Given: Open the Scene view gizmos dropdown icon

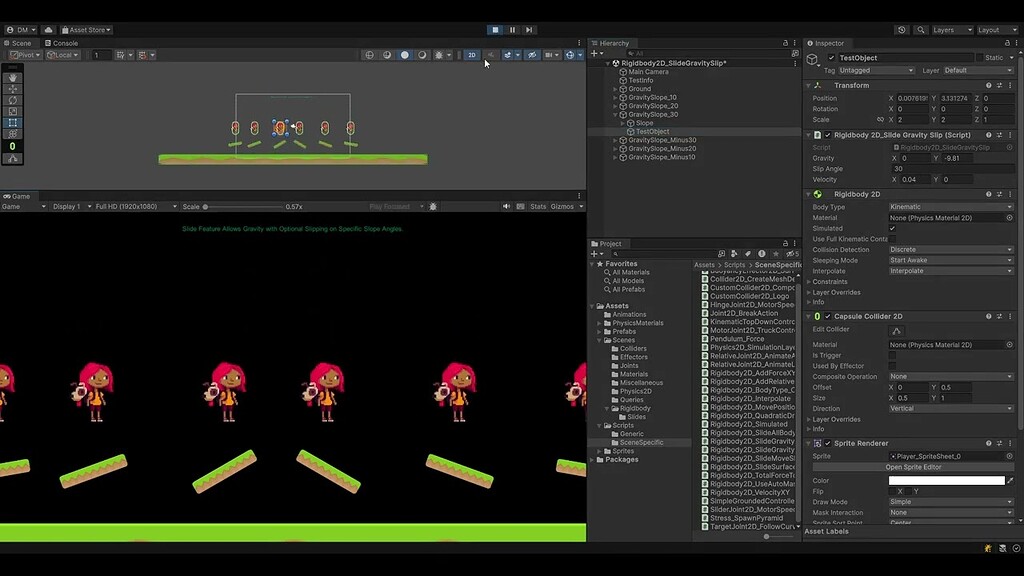Looking at the screenshot, I should [x=582, y=55].
